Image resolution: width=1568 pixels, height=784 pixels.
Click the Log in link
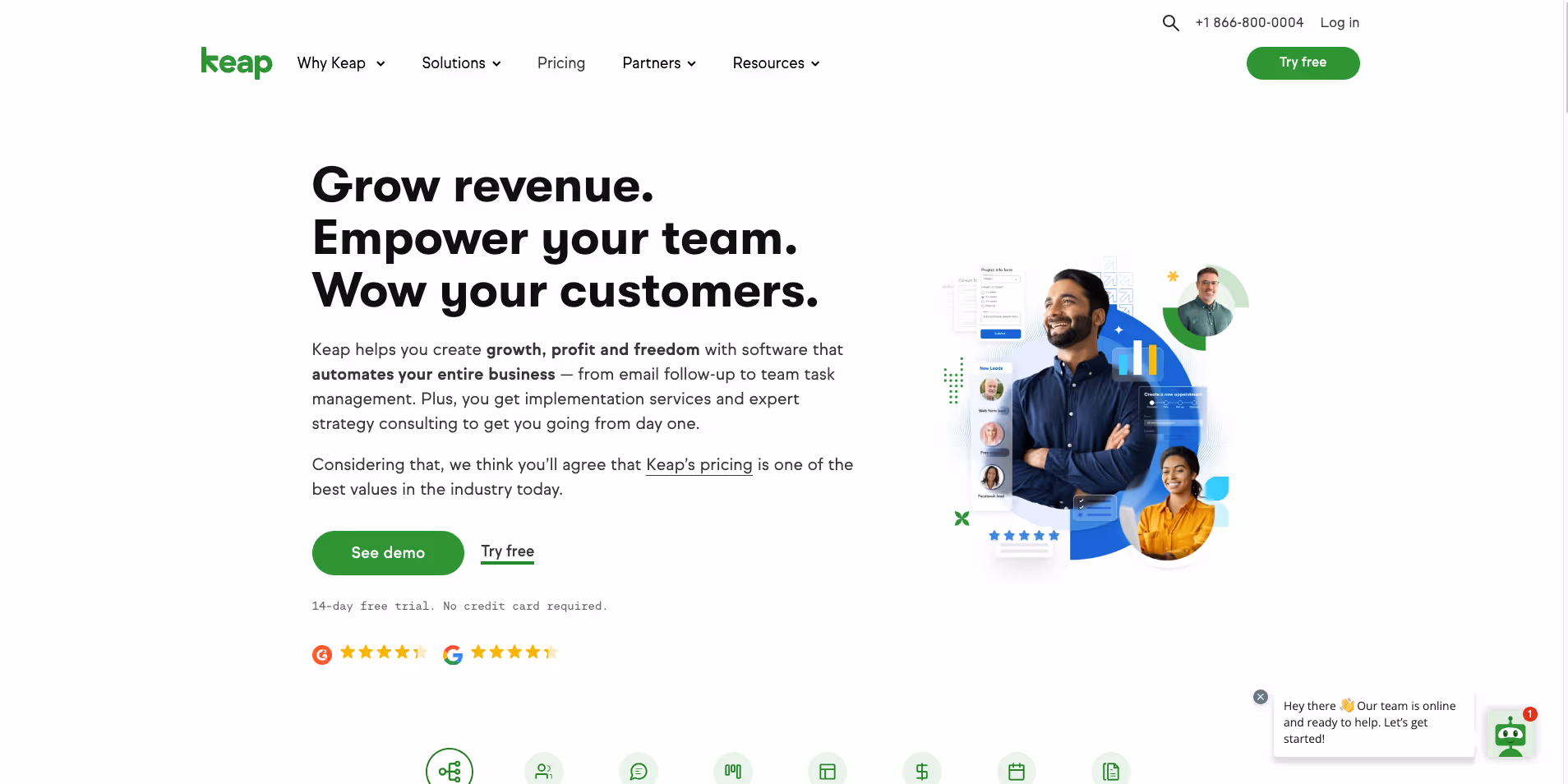[1340, 23]
